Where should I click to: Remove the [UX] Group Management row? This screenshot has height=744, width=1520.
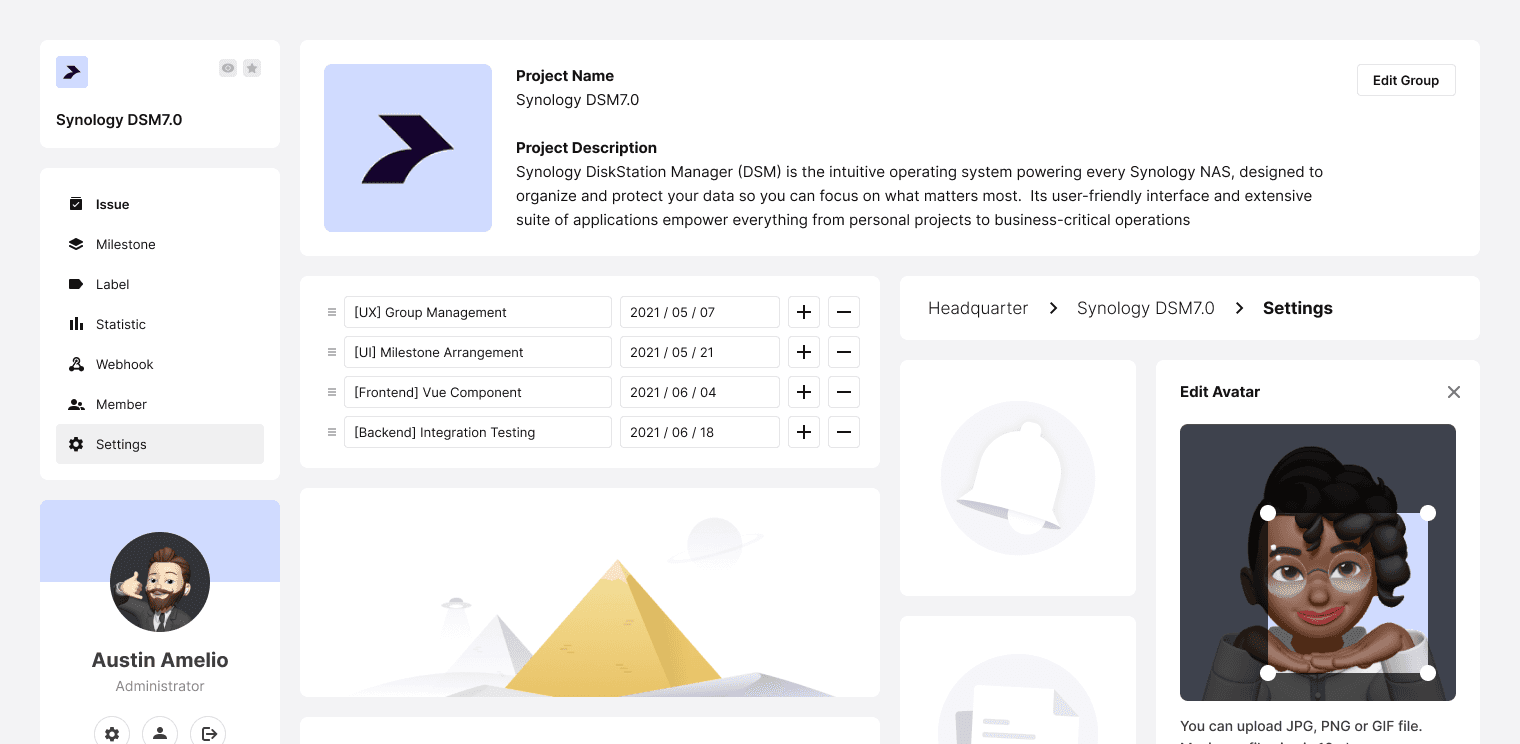844,312
